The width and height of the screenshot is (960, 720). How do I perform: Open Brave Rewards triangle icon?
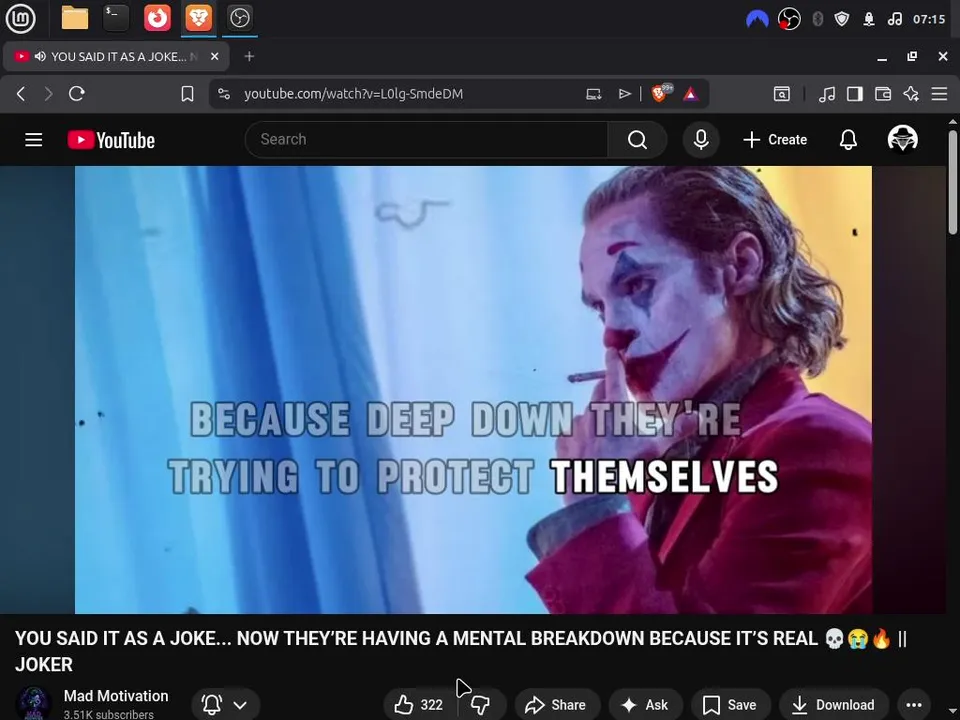point(690,94)
